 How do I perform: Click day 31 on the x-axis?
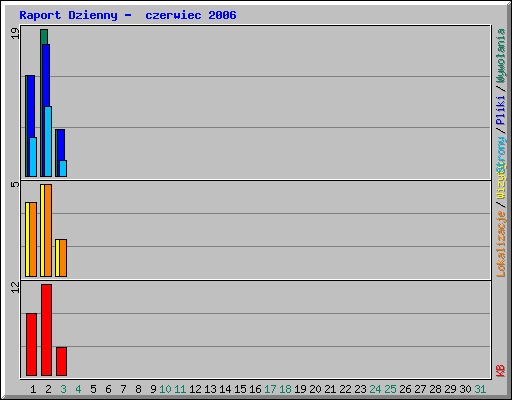pyautogui.click(x=480, y=389)
